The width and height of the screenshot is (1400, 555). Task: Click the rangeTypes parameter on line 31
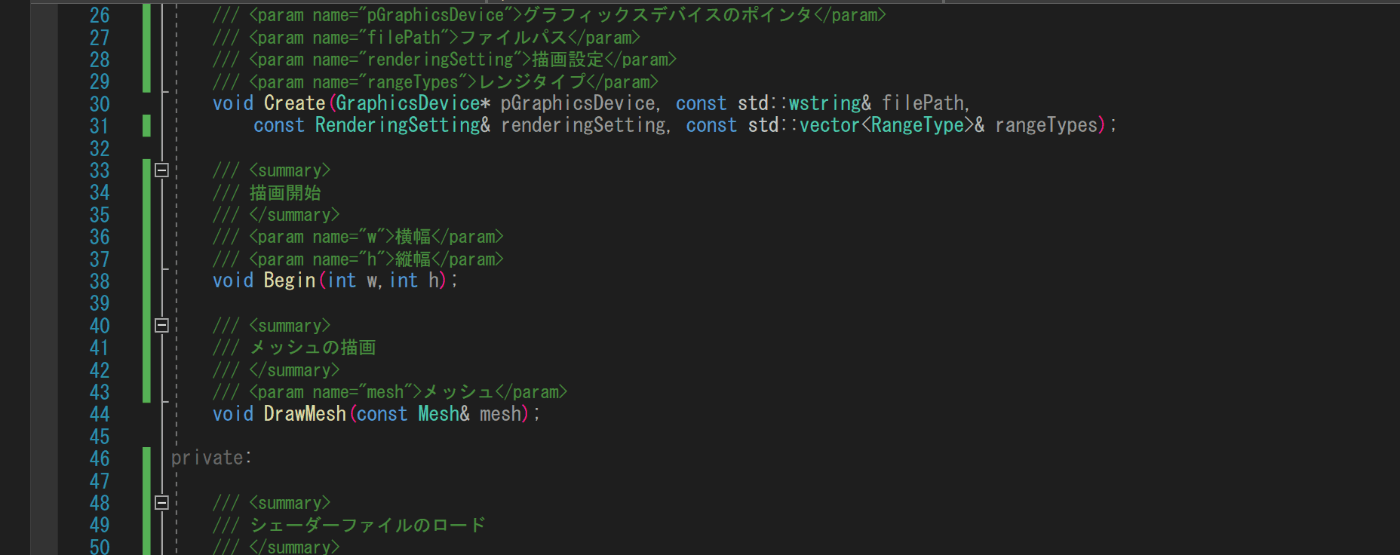[1046, 126]
